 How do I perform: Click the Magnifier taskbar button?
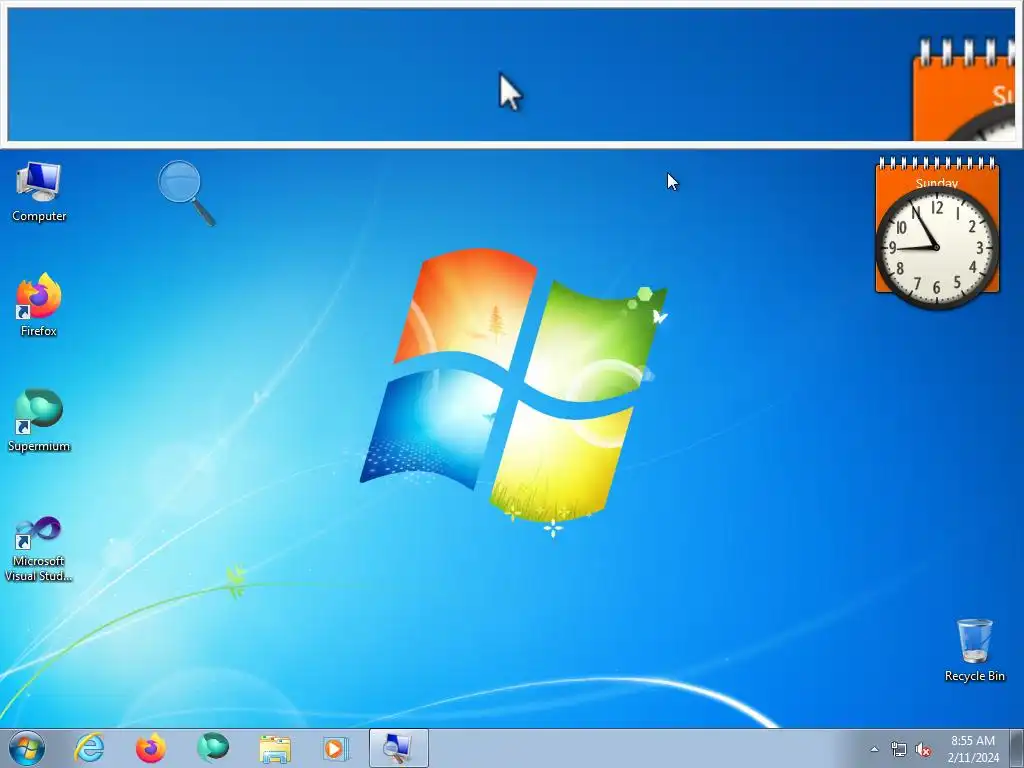[398, 748]
